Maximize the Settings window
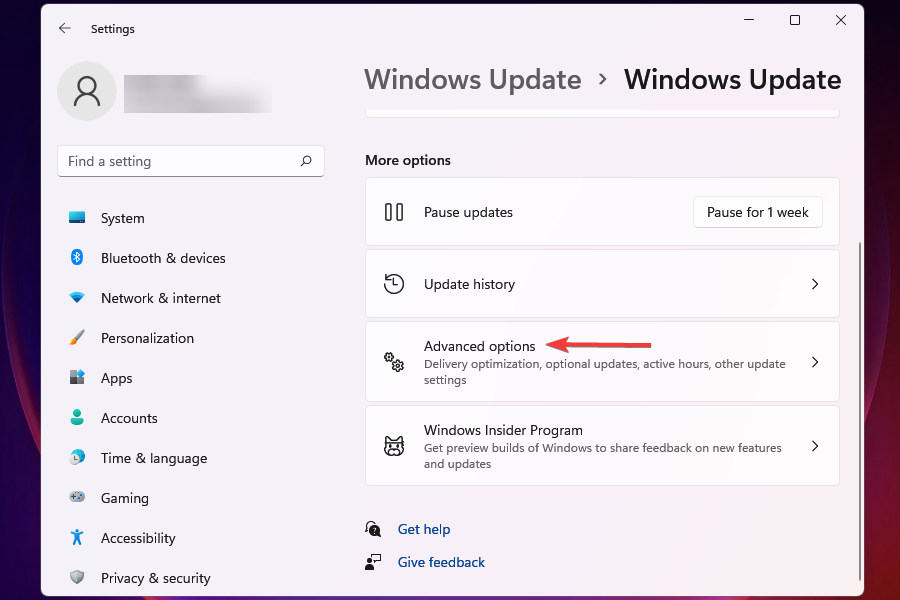 [794, 20]
